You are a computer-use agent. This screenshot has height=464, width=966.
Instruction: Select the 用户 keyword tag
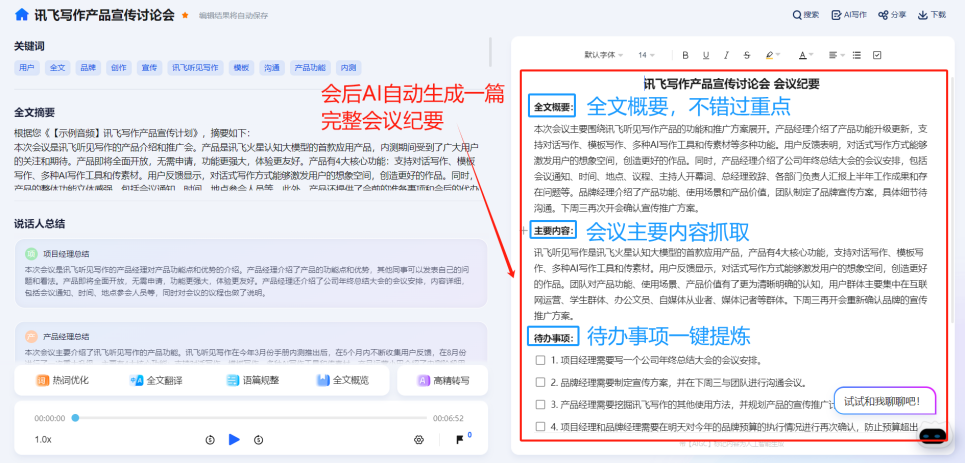pyautogui.click(x=26, y=68)
